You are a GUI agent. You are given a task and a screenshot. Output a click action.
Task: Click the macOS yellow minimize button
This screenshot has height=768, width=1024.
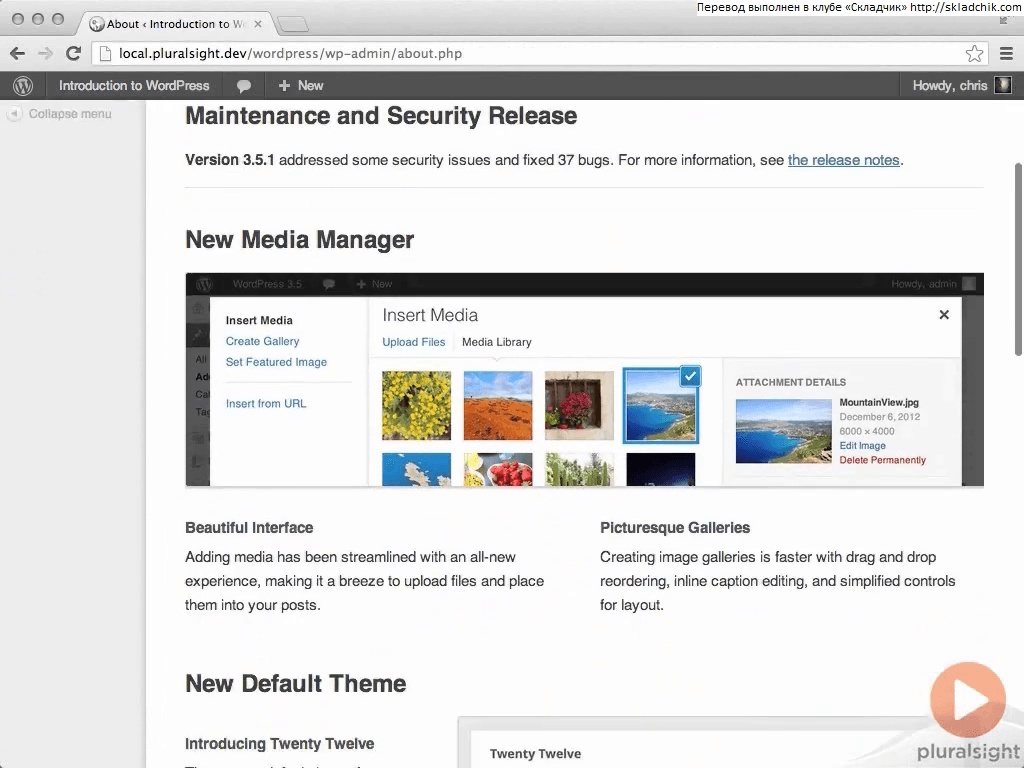(x=38, y=19)
